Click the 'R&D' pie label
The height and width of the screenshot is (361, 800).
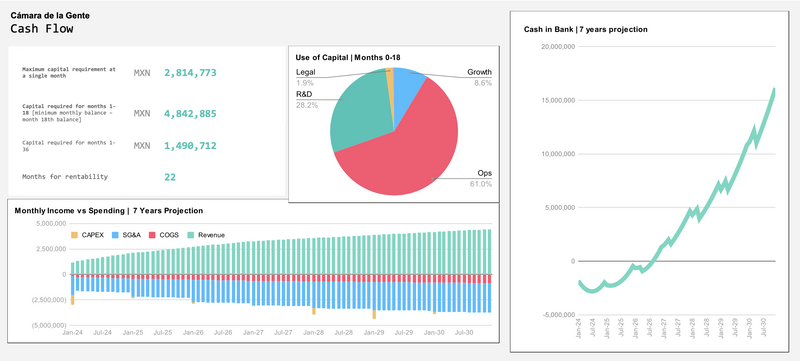pos(304,94)
